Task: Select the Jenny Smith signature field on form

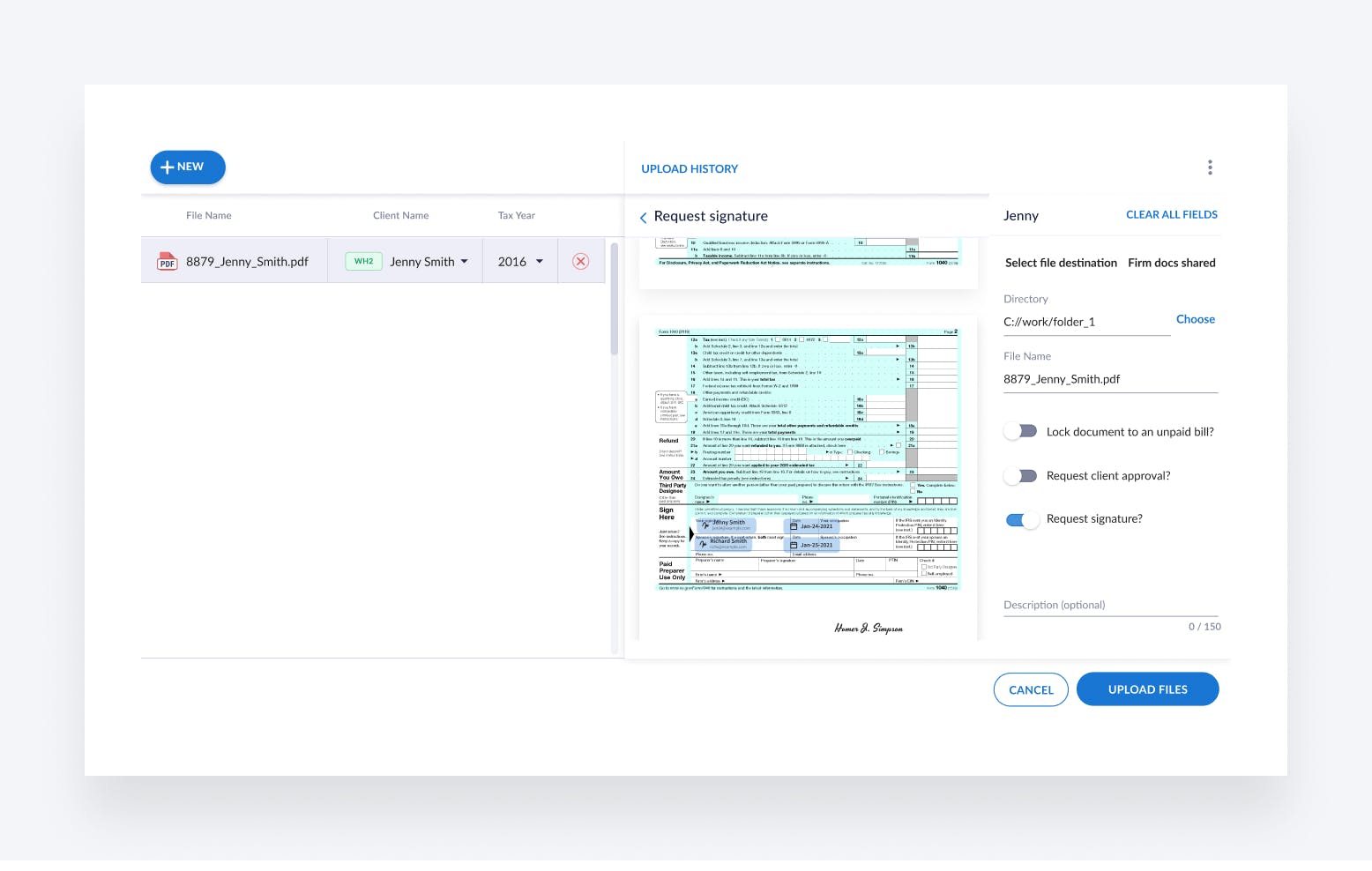Action: click(725, 525)
